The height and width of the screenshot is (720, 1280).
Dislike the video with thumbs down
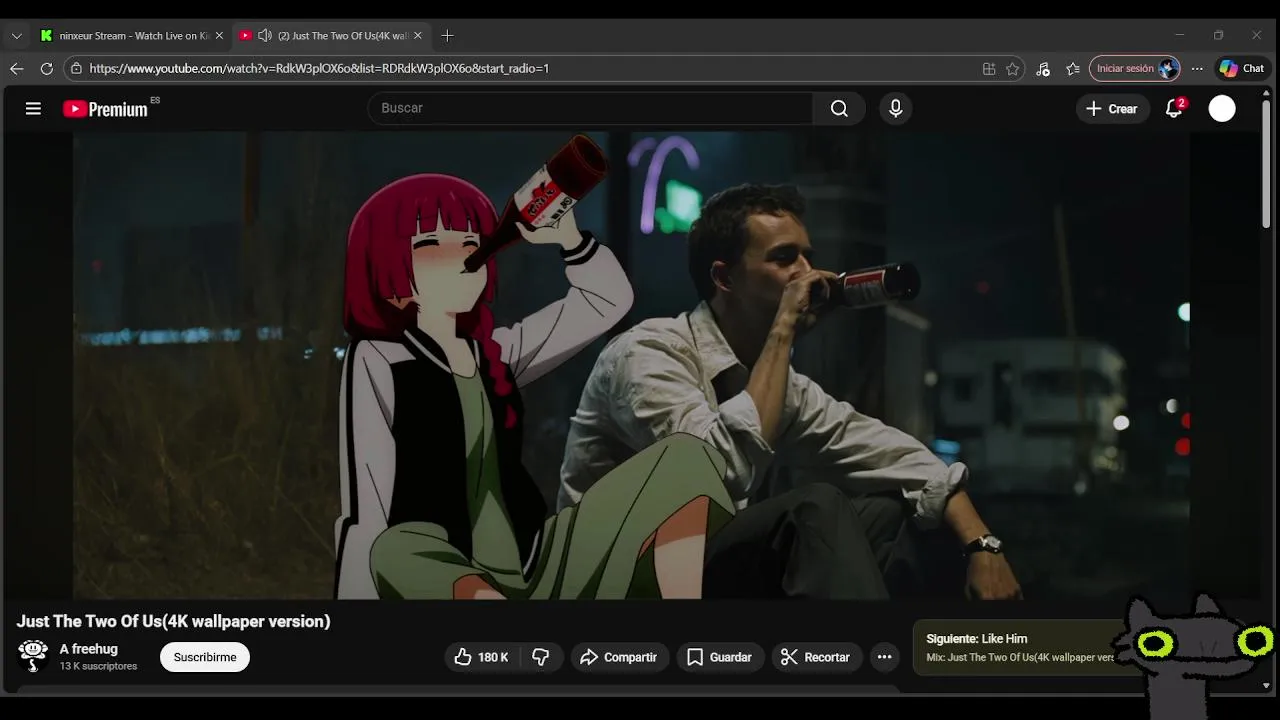coord(541,657)
